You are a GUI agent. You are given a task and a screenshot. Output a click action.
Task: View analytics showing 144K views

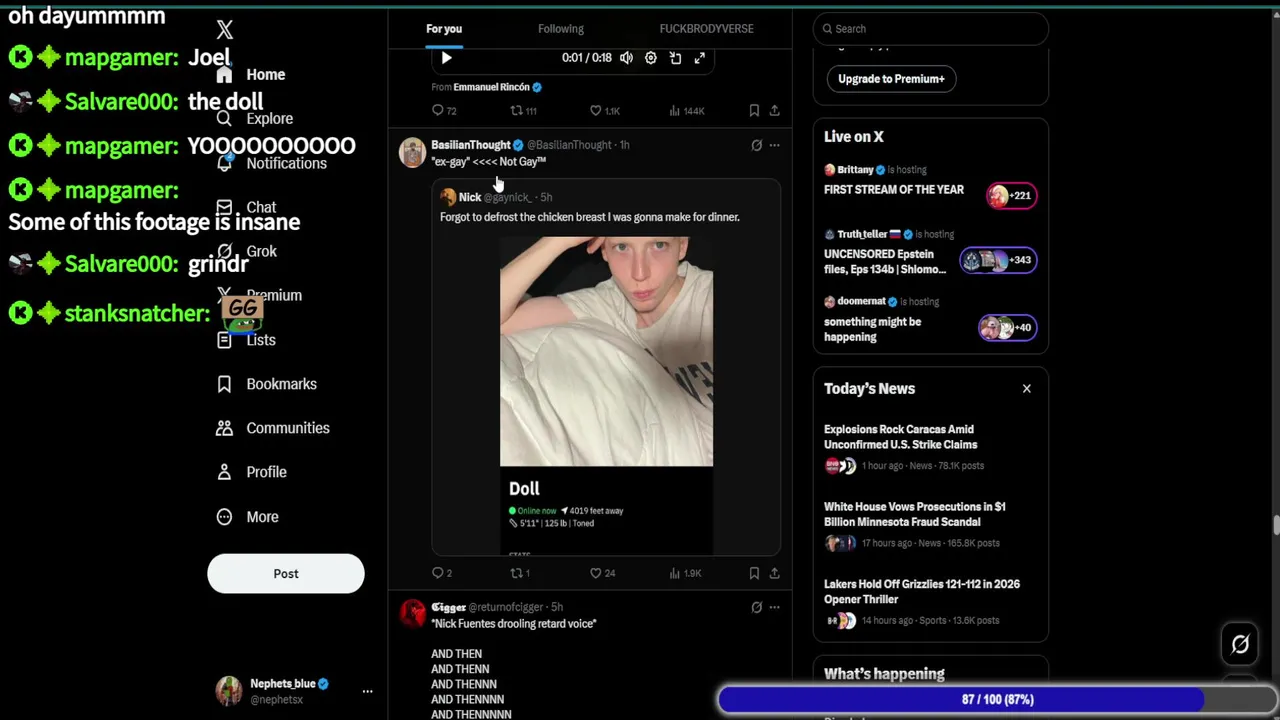pyautogui.click(x=687, y=111)
